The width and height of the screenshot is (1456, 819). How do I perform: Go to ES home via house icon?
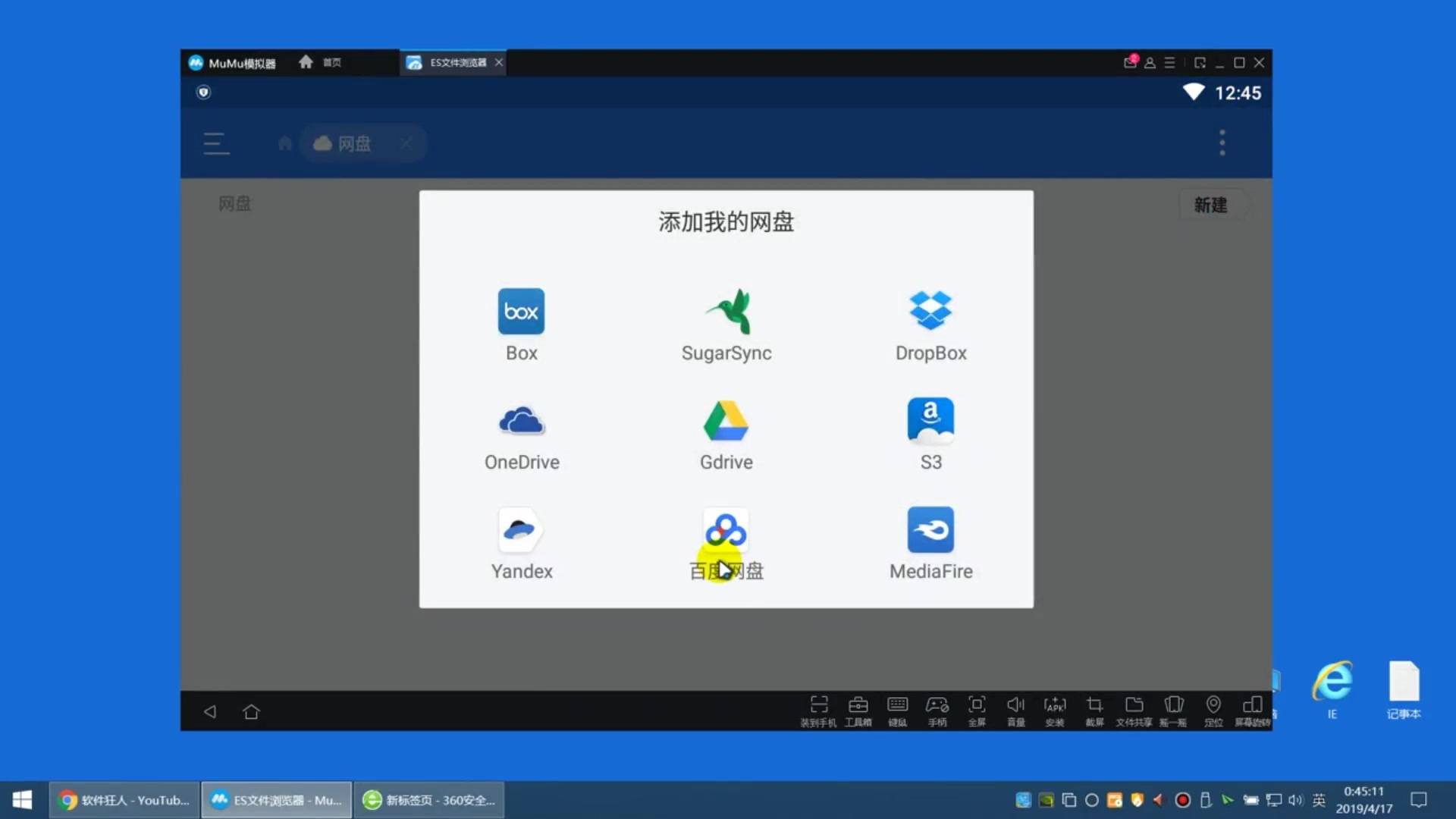click(284, 143)
